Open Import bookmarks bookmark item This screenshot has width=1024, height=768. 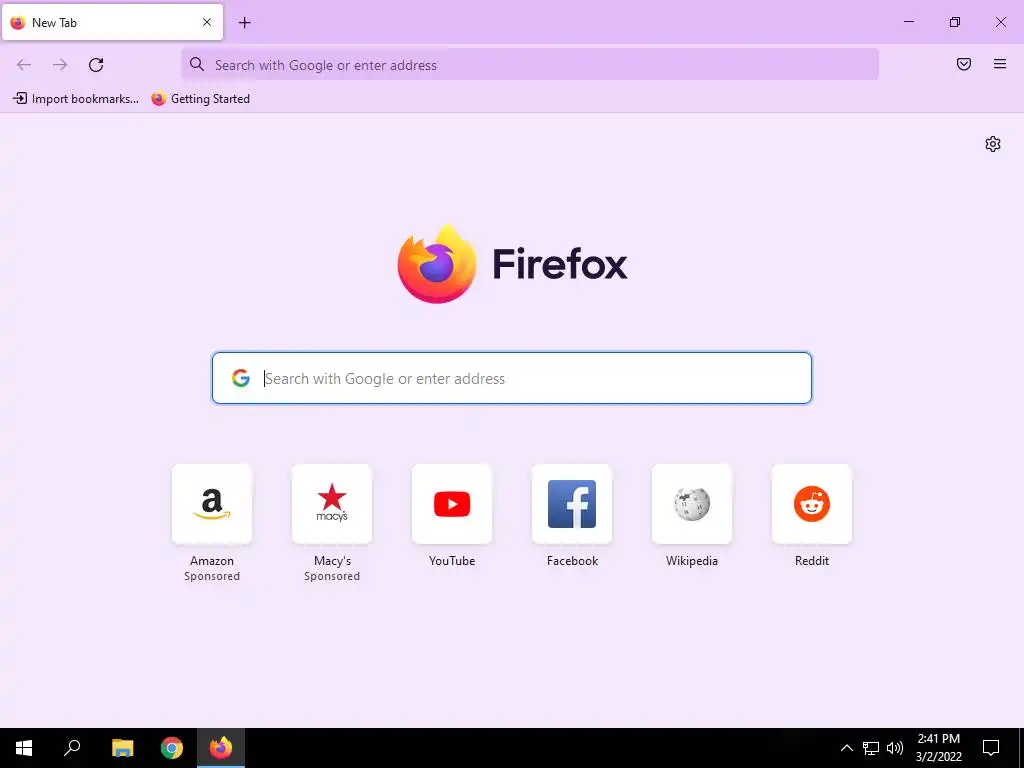pyautogui.click(x=76, y=99)
